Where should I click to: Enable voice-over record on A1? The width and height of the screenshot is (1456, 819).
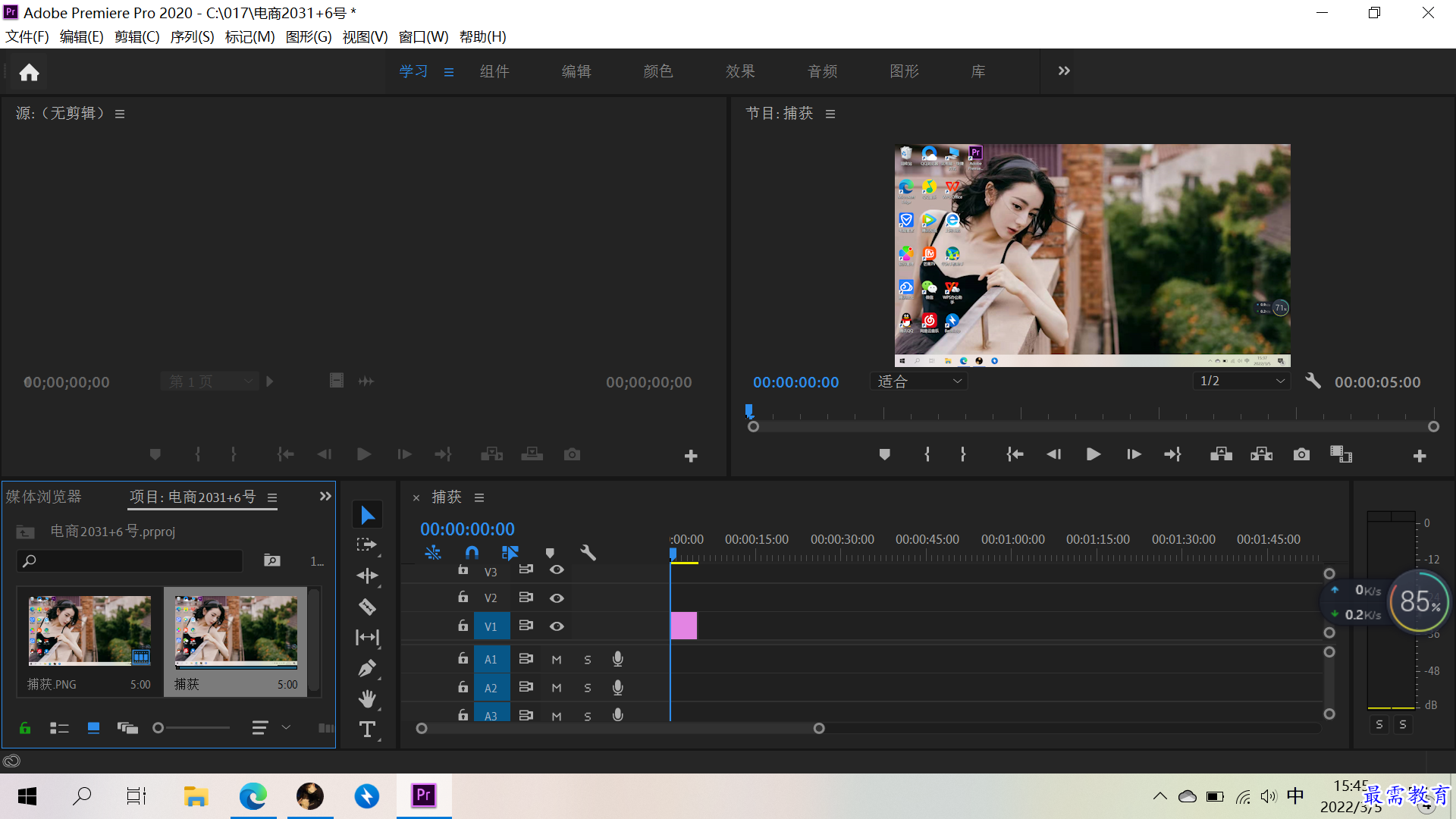(x=618, y=659)
